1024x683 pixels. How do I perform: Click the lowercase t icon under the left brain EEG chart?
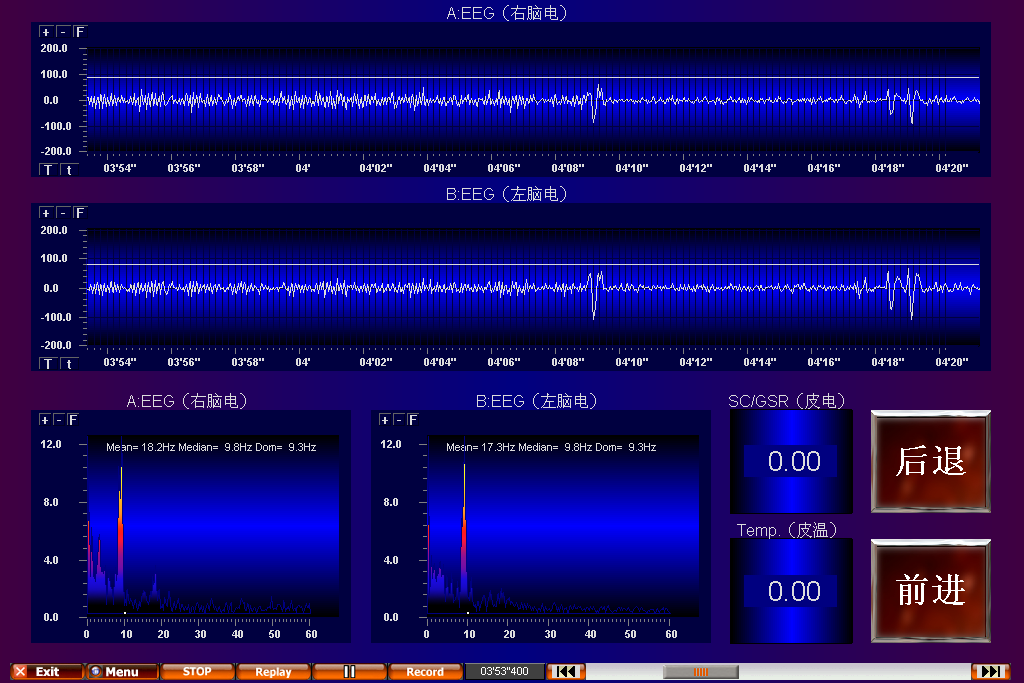(x=68, y=362)
